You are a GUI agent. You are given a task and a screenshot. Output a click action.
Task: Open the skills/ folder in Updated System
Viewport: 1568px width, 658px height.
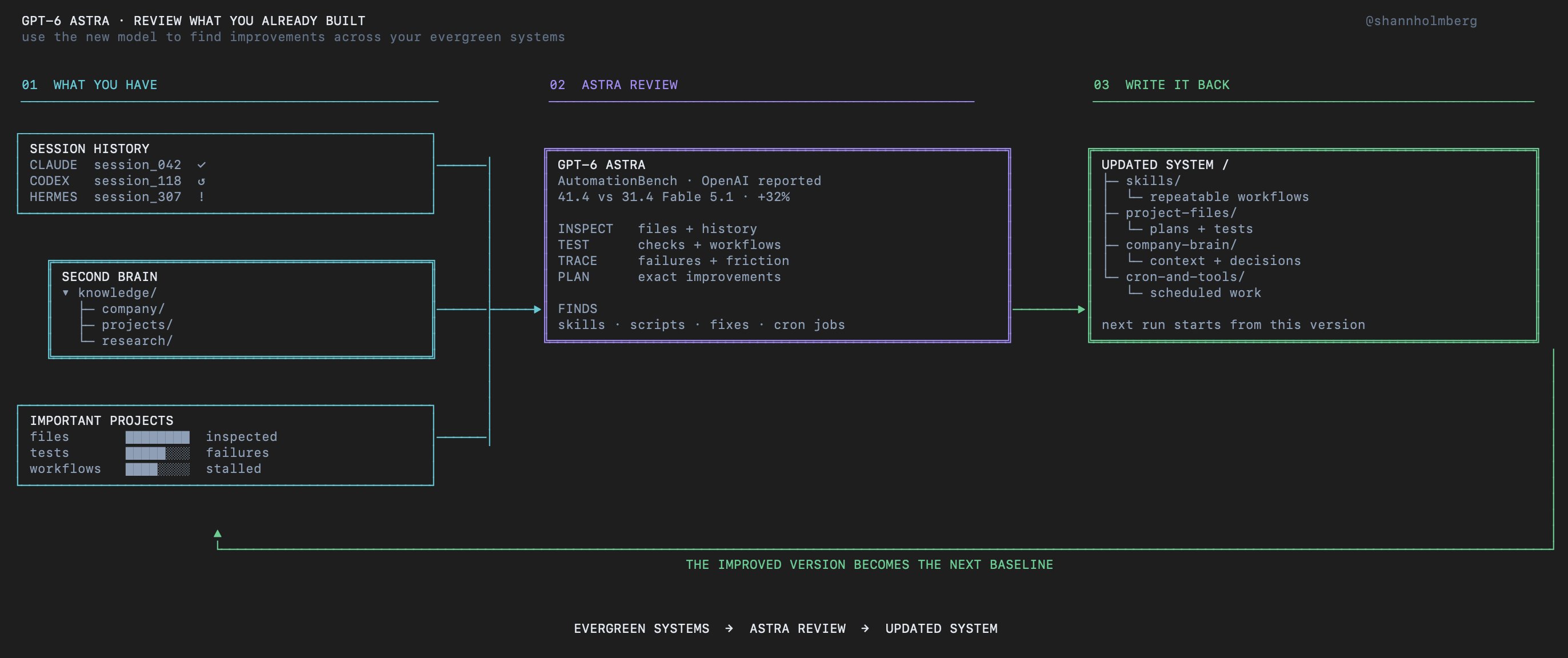[x=1153, y=181]
